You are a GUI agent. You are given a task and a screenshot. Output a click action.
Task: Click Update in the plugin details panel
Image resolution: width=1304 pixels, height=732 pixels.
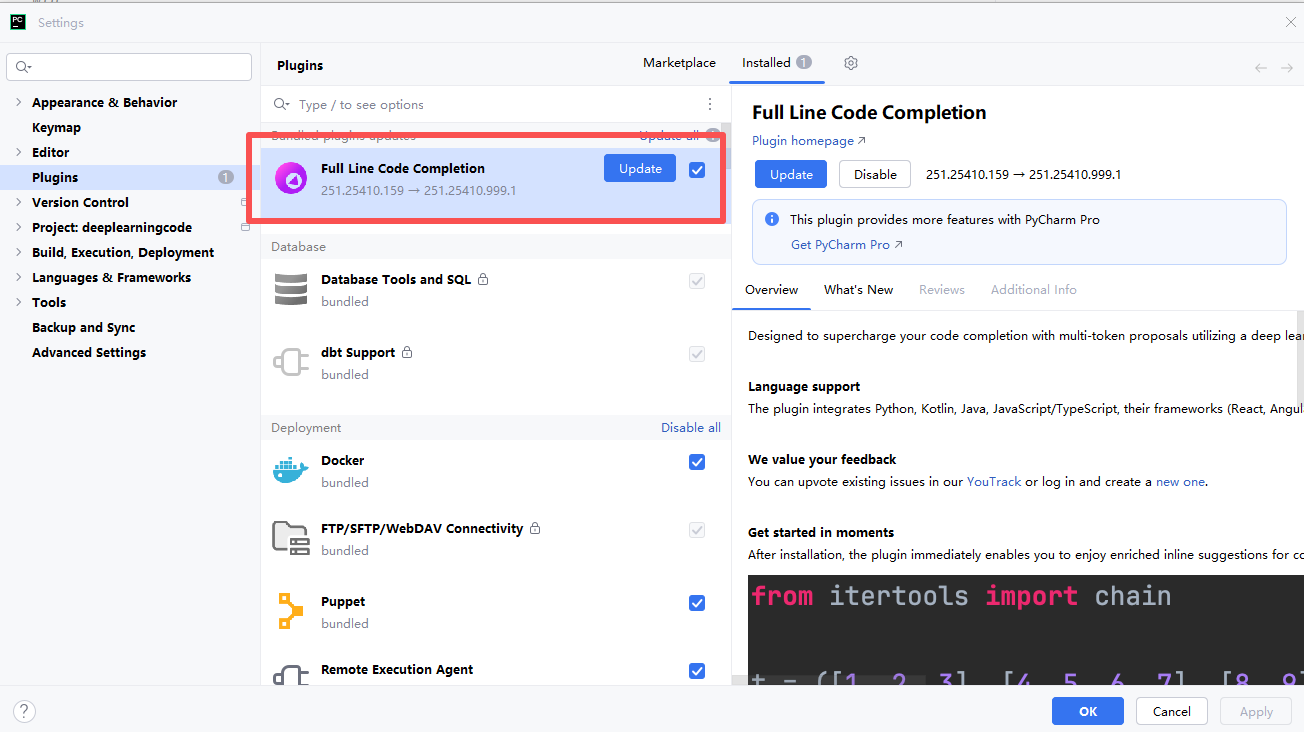coord(791,174)
